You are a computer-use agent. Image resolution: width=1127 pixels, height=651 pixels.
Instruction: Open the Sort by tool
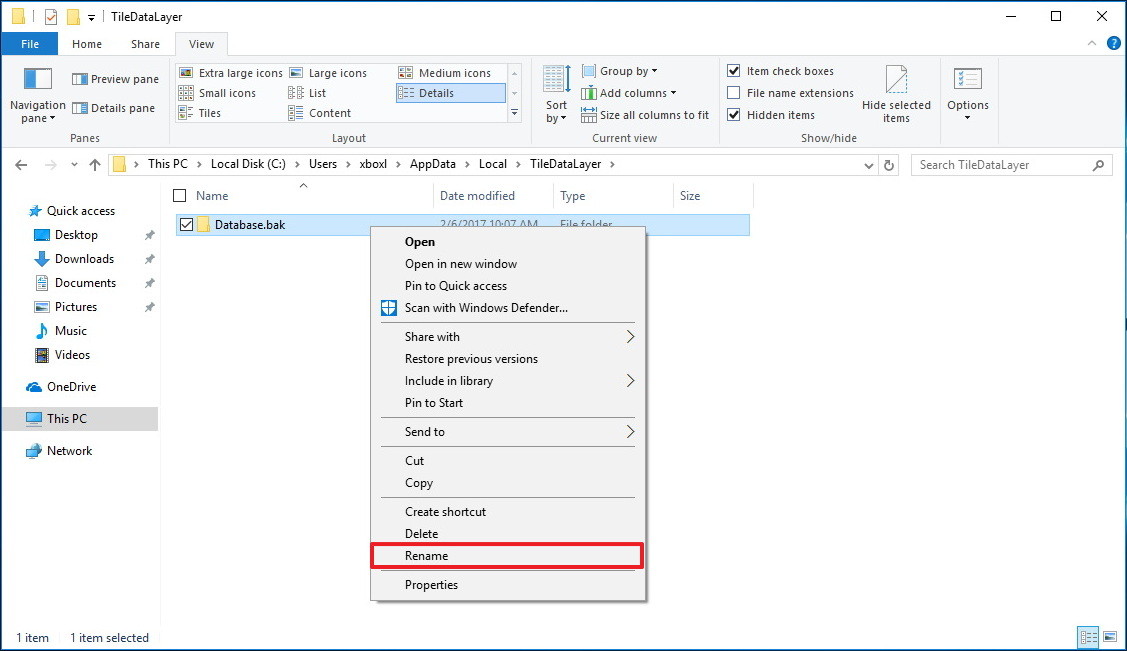coord(556,95)
